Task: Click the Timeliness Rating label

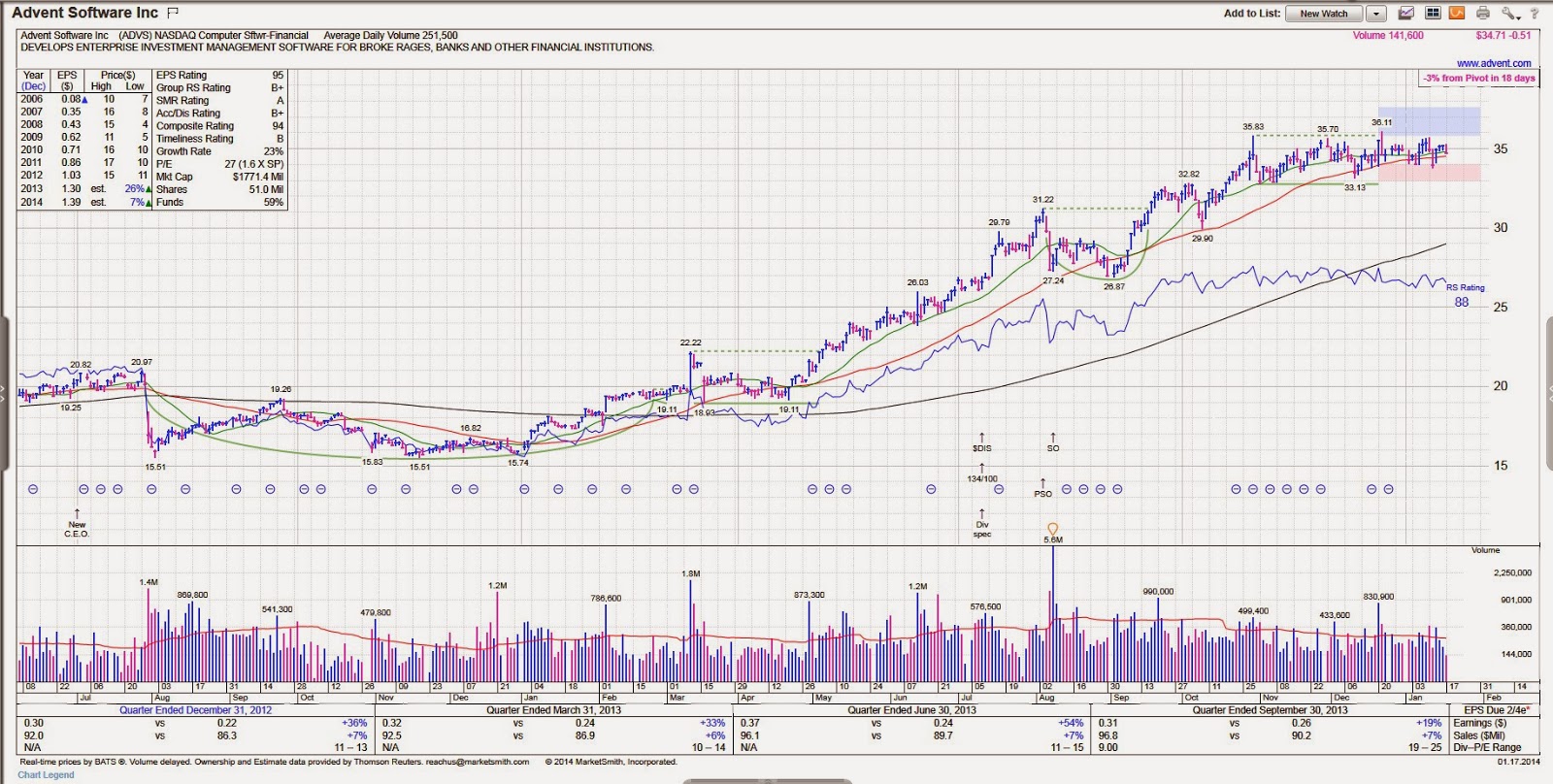Action: point(195,139)
